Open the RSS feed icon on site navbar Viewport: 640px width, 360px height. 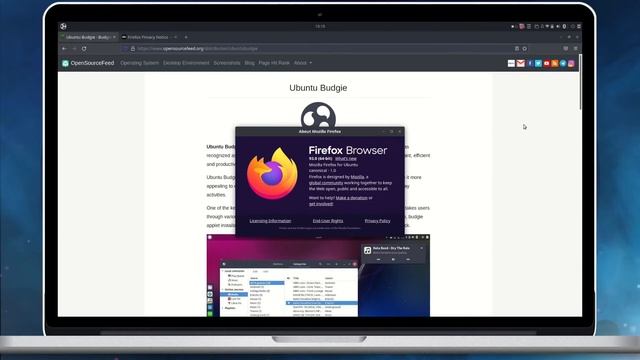click(555, 63)
